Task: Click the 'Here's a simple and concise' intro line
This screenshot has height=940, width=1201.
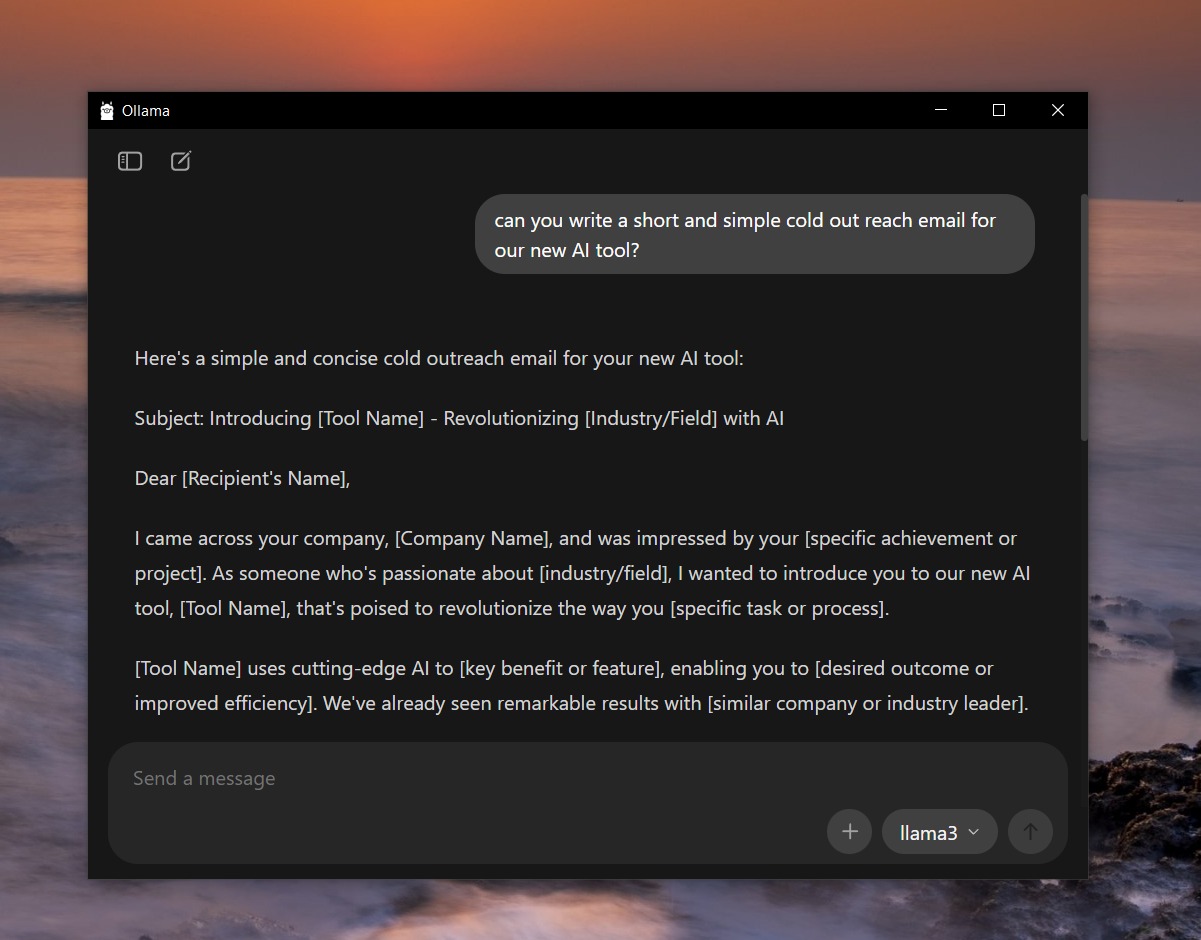Action: pos(439,358)
